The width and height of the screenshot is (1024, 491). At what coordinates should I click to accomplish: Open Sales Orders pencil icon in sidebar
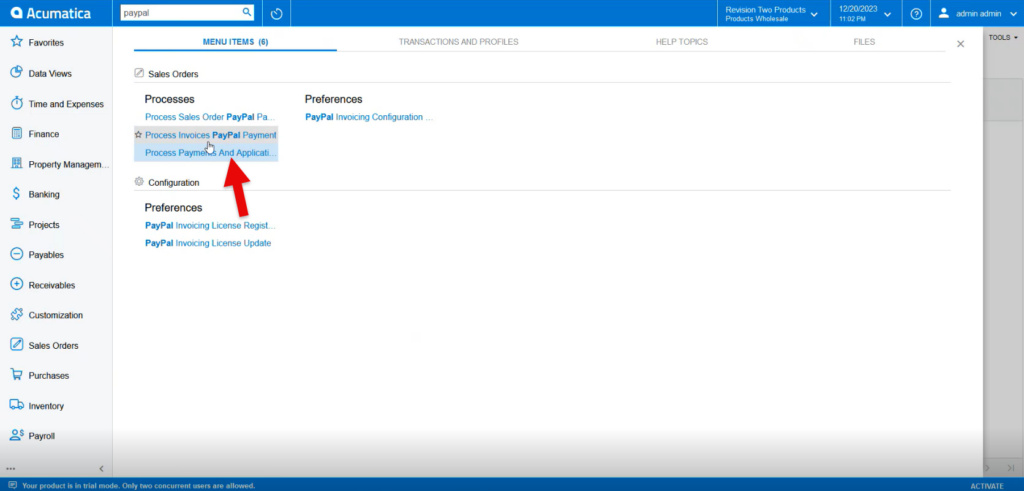click(x=17, y=345)
